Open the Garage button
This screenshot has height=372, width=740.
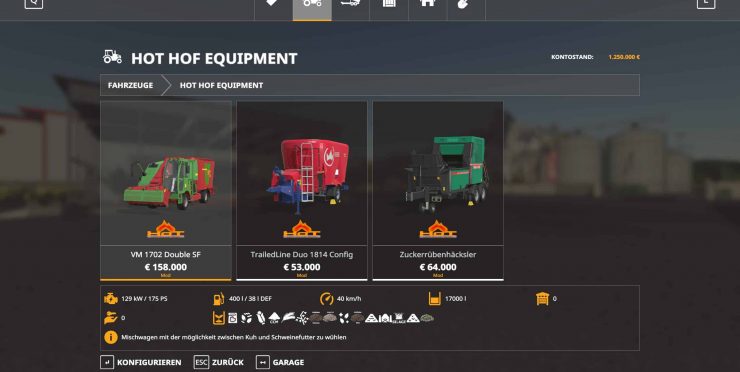pyautogui.click(x=280, y=362)
